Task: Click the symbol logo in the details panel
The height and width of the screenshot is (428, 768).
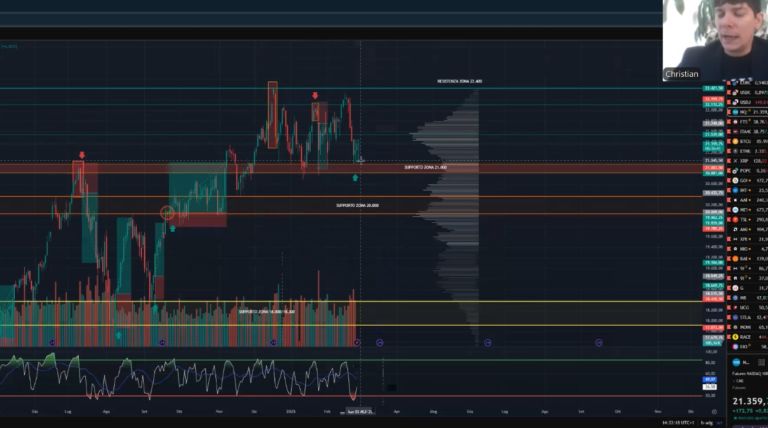Action: pos(736,362)
